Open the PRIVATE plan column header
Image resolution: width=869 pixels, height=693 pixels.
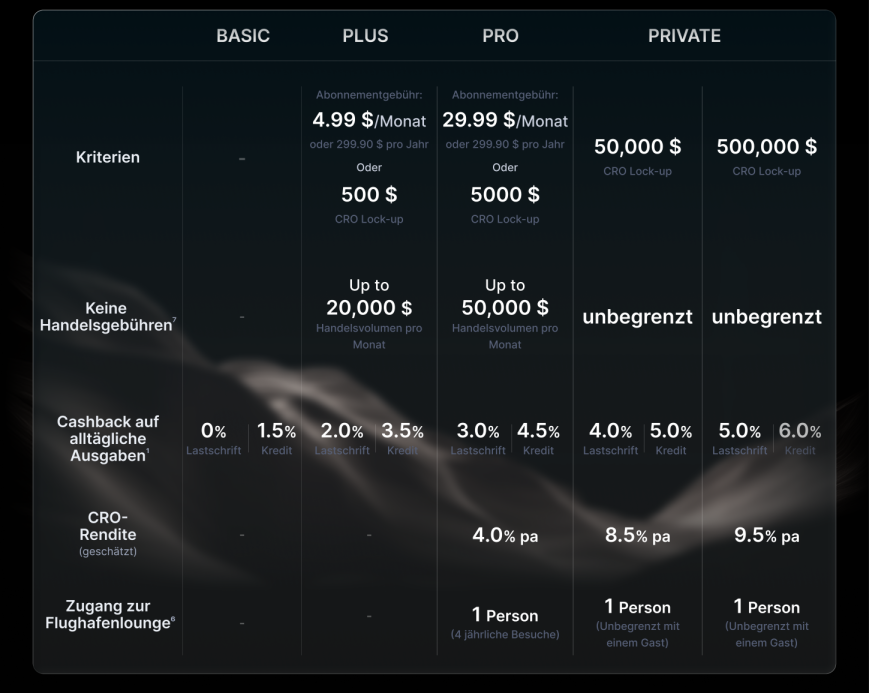[x=684, y=36]
